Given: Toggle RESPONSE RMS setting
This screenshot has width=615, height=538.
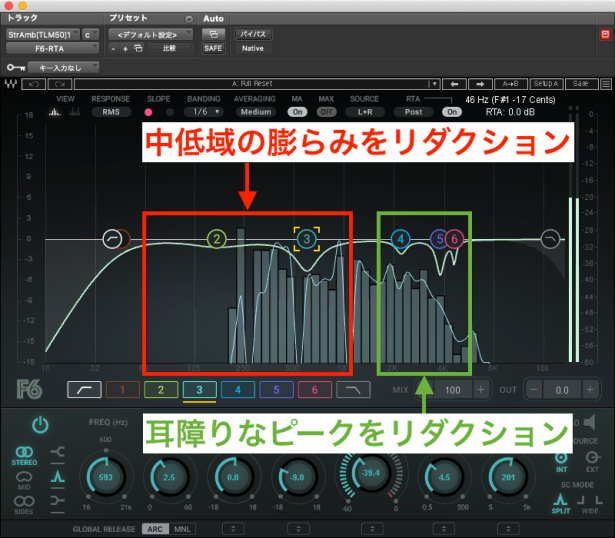Looking at the screenshot, I should [111, 112].
